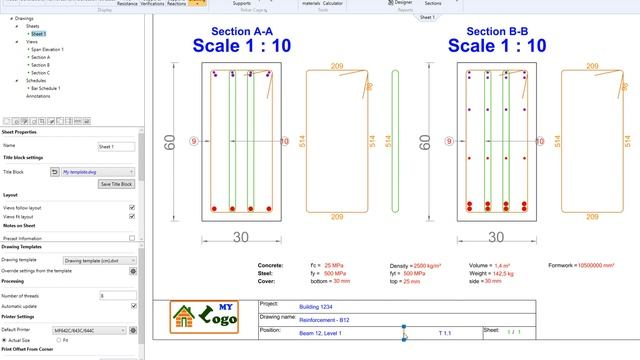
Task: Open Default Printer settings gear
Action: (x=133, y=330)
